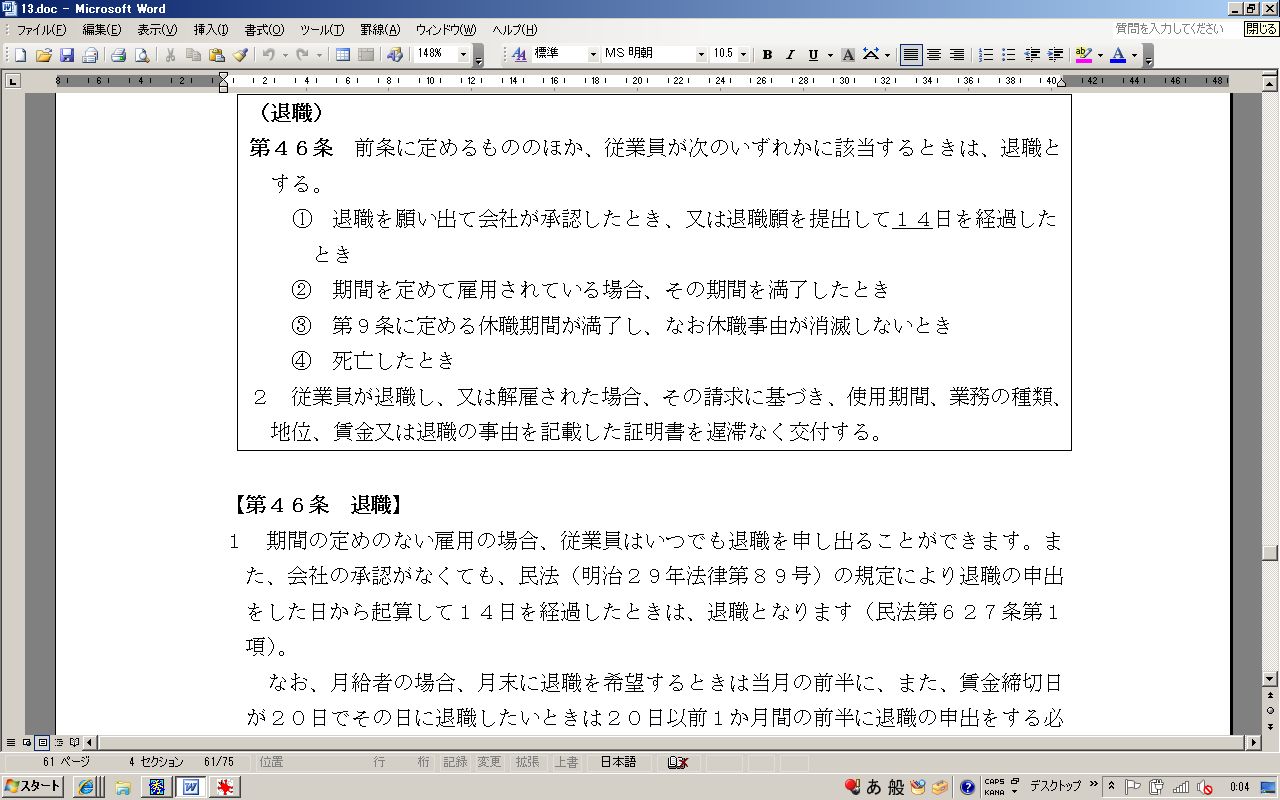Image resolution: width=1280 pixels, height=800 pixels.
Task: Apply blue font color A button
Action: [x=1118, y=55]
